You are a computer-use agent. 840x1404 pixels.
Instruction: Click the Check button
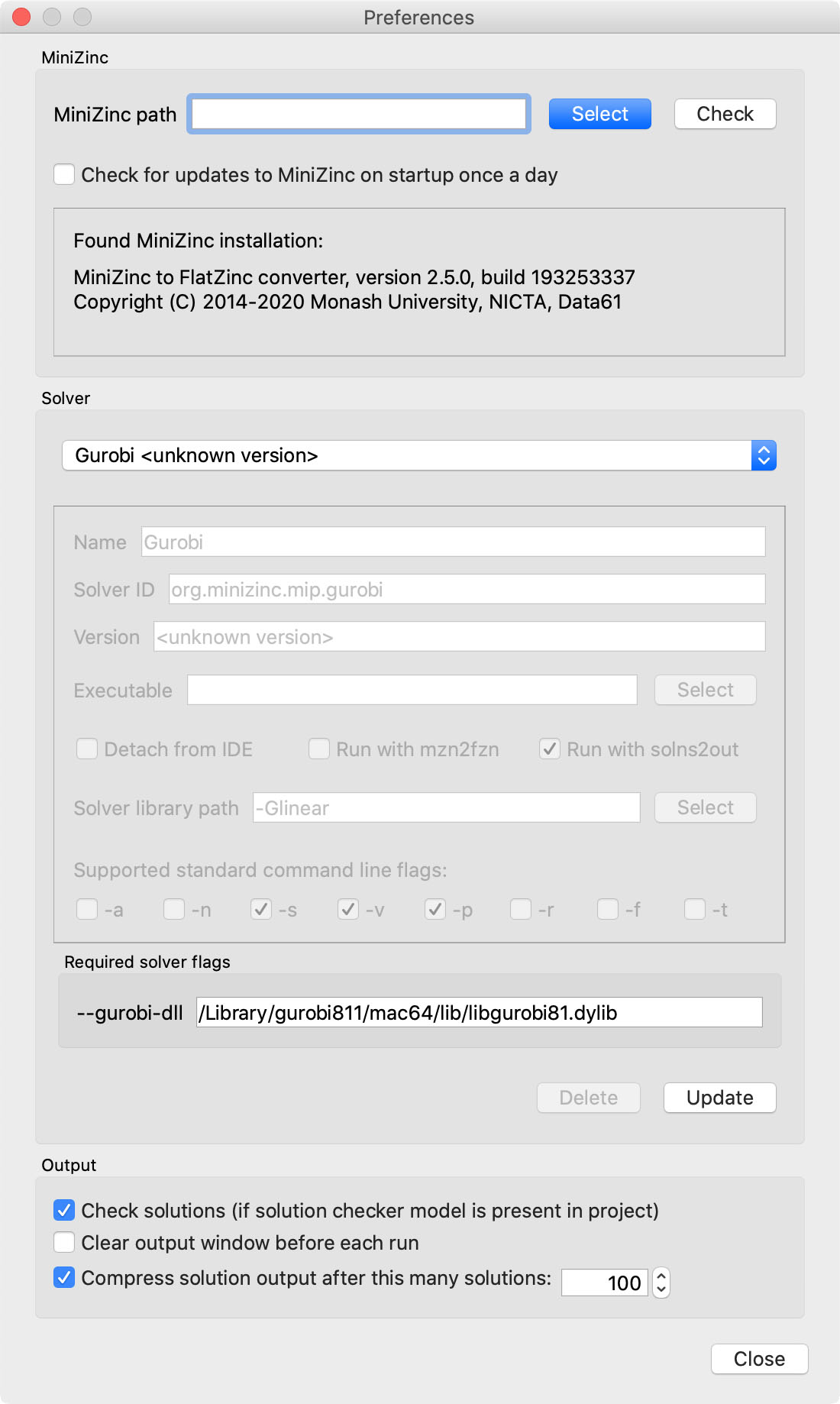725,114
